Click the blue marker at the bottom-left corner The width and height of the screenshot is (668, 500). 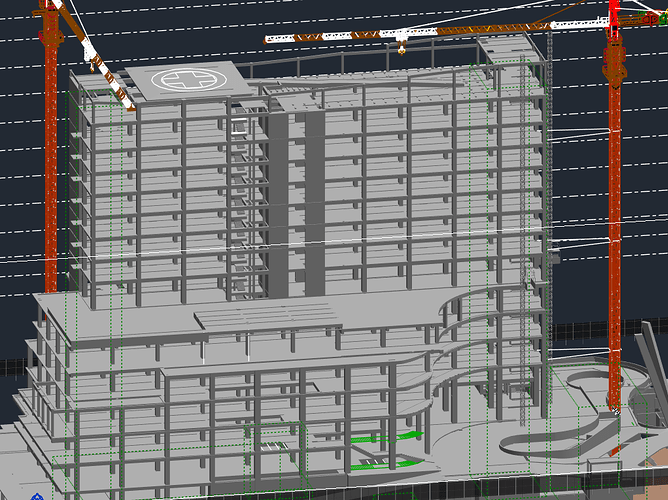(x=37, y=496)
